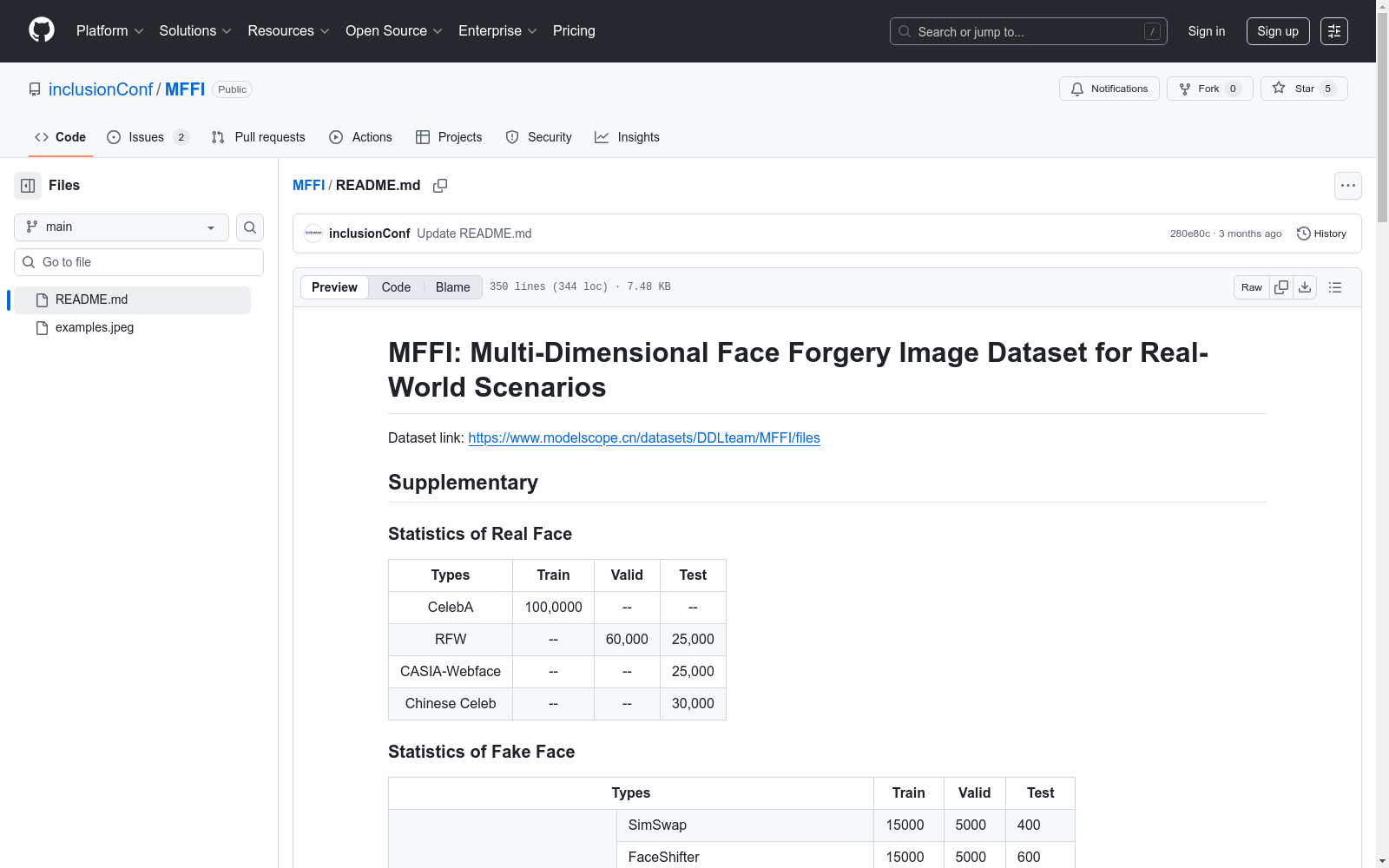Viewport: 1389px width, 868px height.
Task: Download the raw file
Action: (x=1305, y=287)
